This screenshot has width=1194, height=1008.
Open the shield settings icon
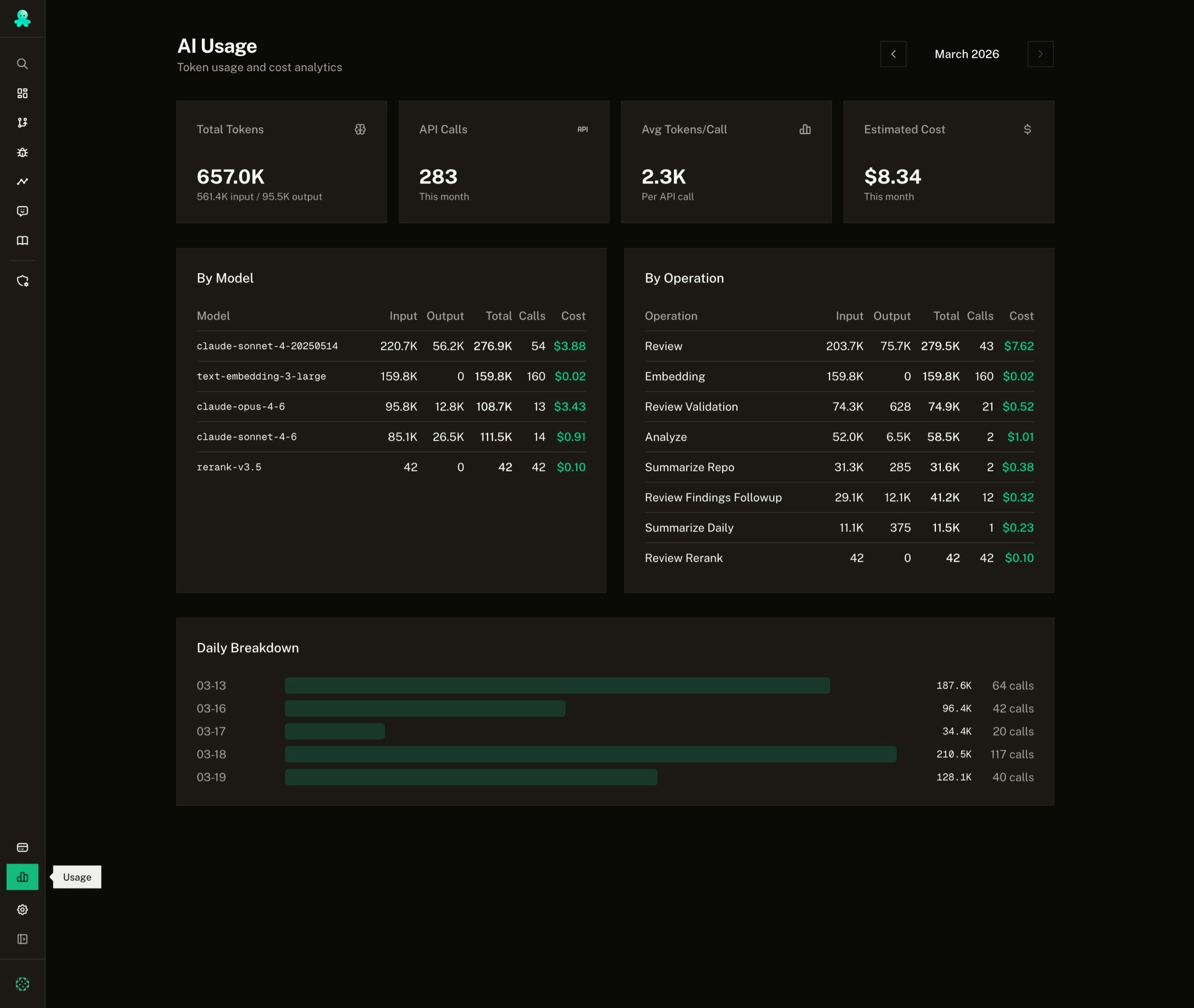22,281
